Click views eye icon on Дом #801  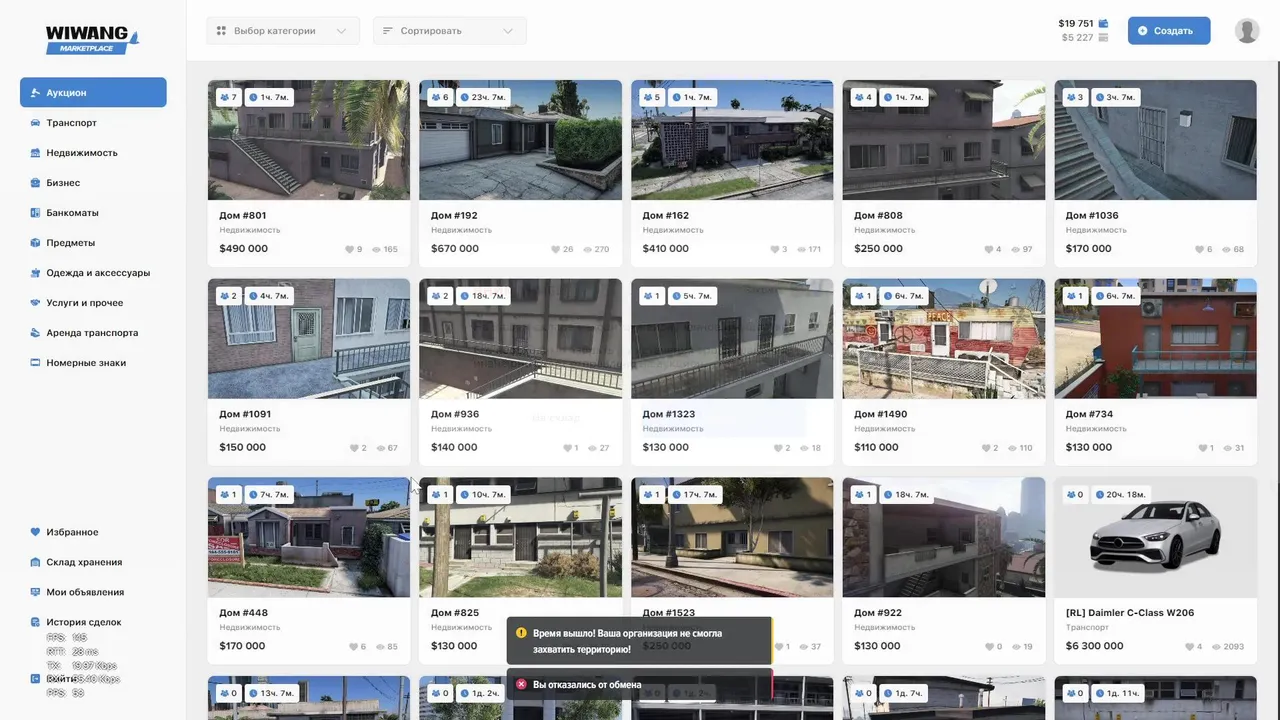[x=377, y=249]
